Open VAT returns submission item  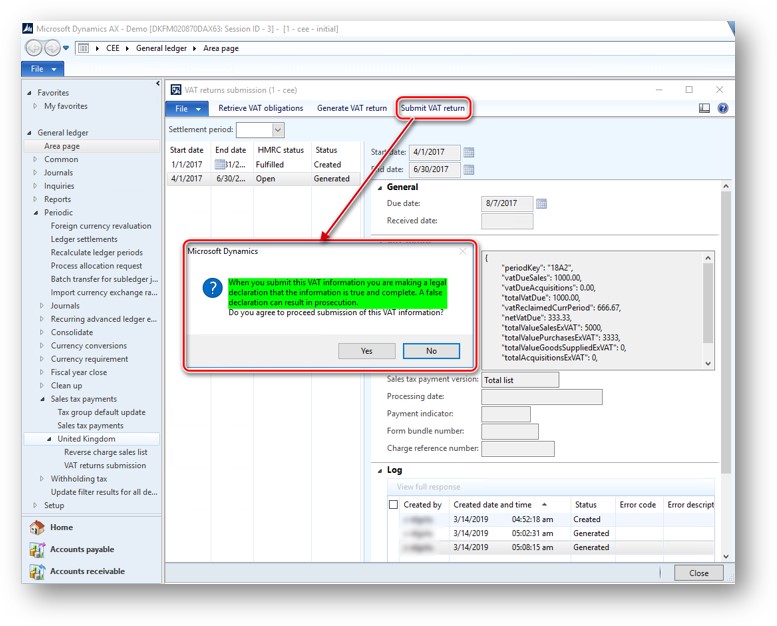pyautogui.click(x=105, y=465)
